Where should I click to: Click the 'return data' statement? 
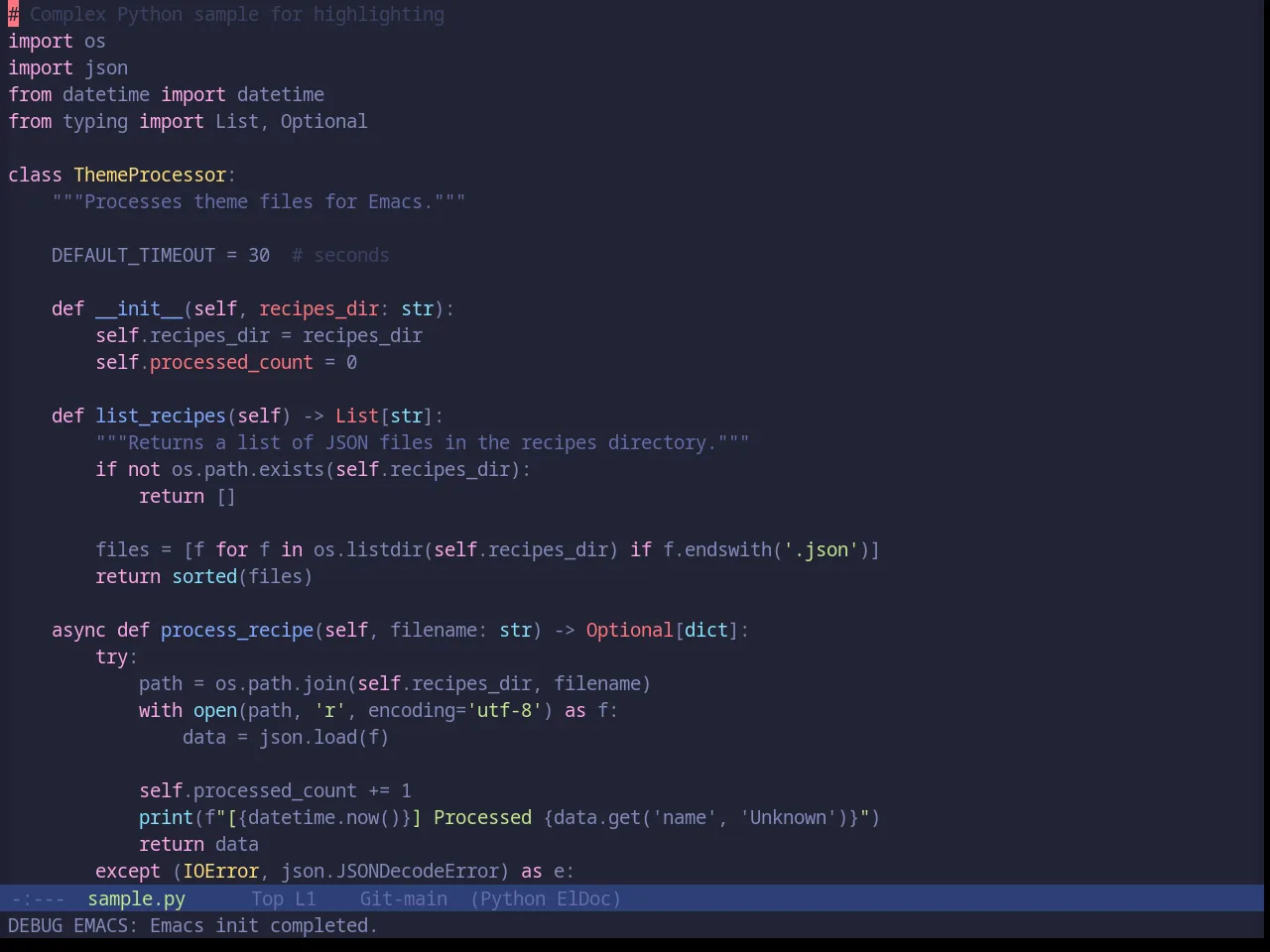click(x=198, y=844)
